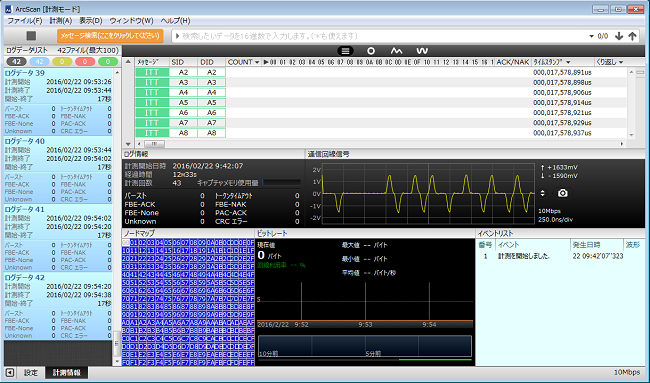Collapse the side panel using the bottom-left arrow icon

(x=10, y=373)
